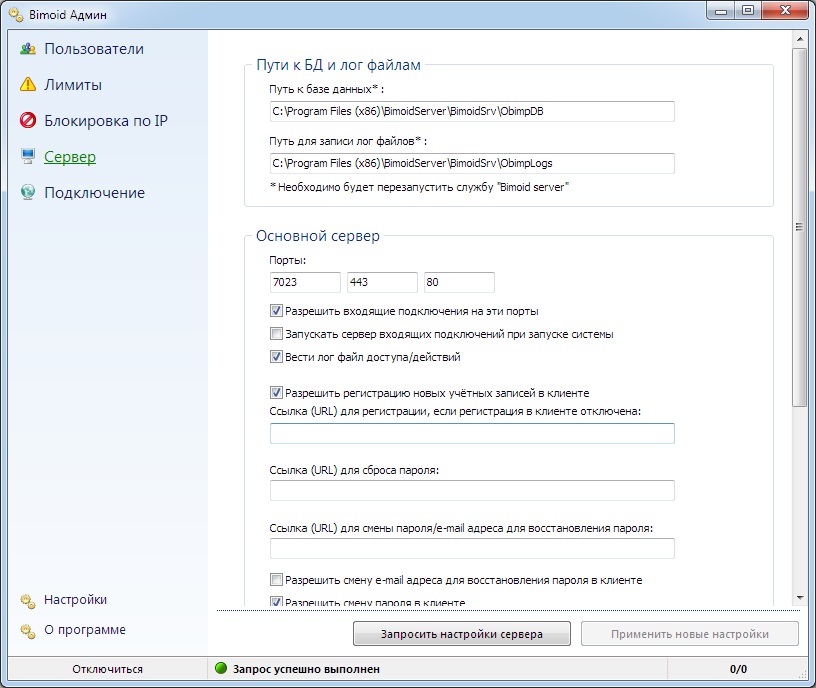Open the О программе page

[85, 630]
